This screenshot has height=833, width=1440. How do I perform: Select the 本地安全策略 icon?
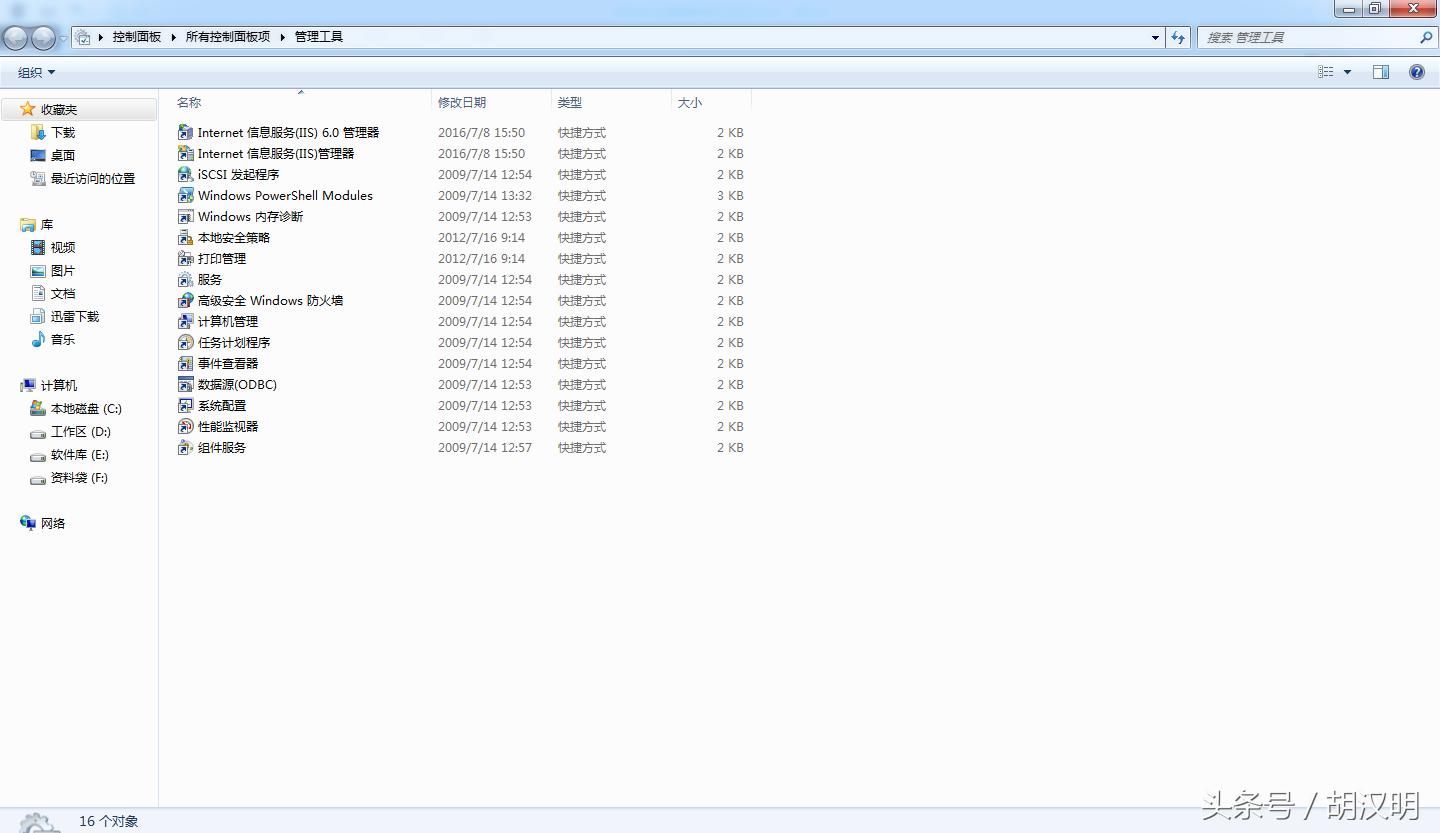185,237
